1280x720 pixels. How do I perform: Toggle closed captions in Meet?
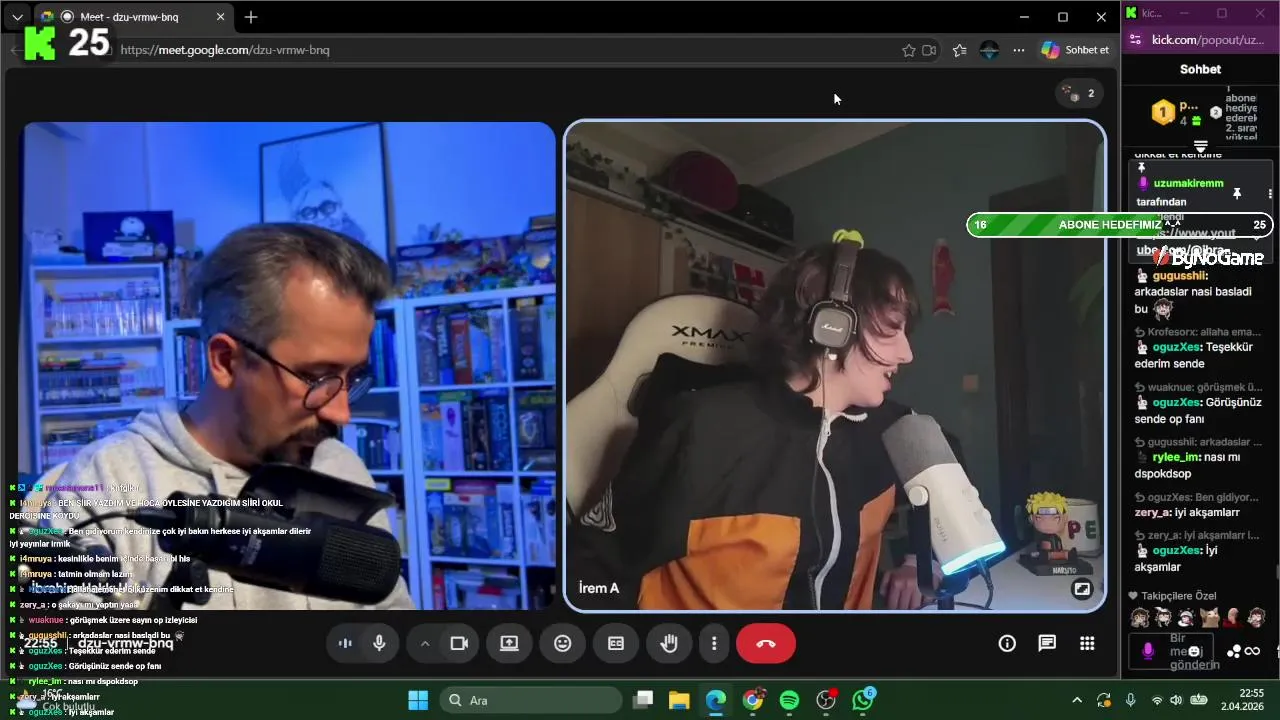point(616,644)
